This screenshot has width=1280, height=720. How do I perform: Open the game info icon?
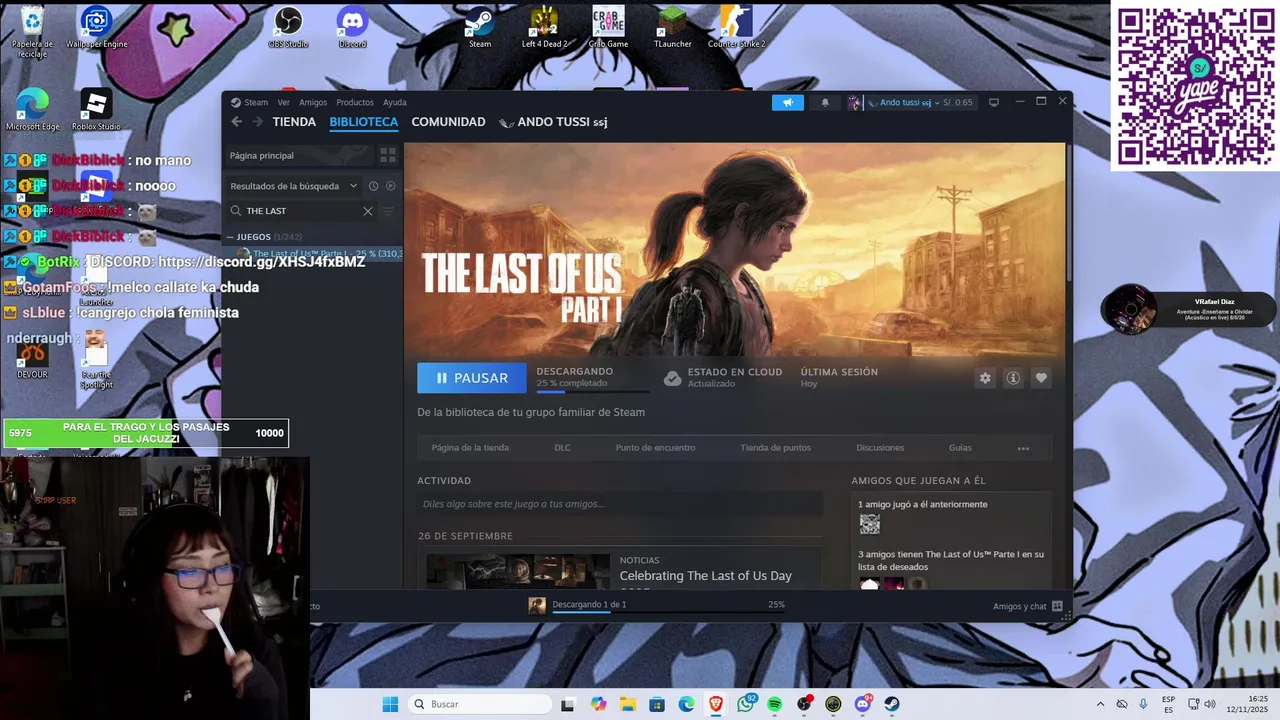click(1013, 378)
